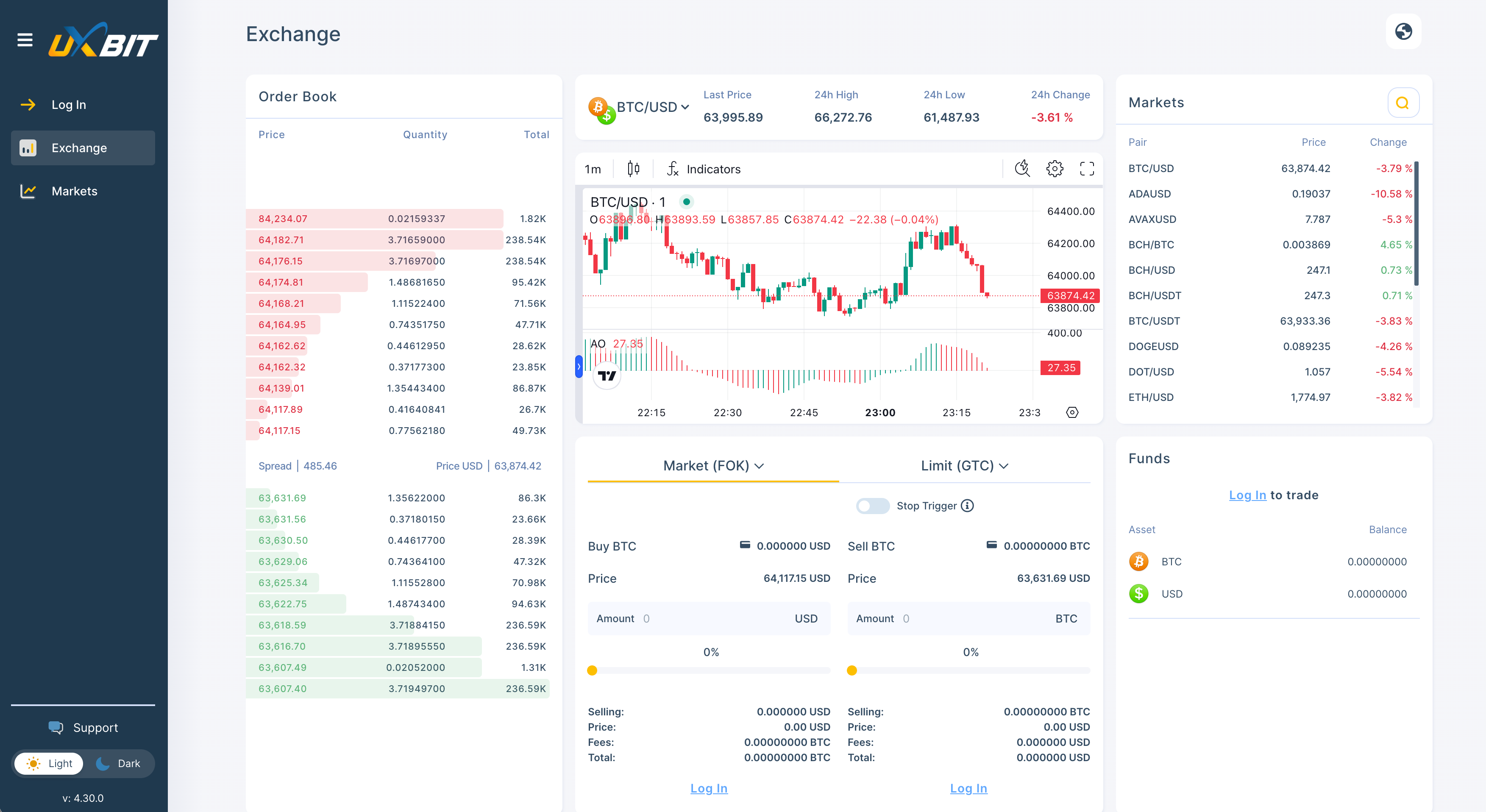Click Log In under Sell BTC form
Image resolution: width=1486 pixels, height=812 pixels.
click(968, 788)
